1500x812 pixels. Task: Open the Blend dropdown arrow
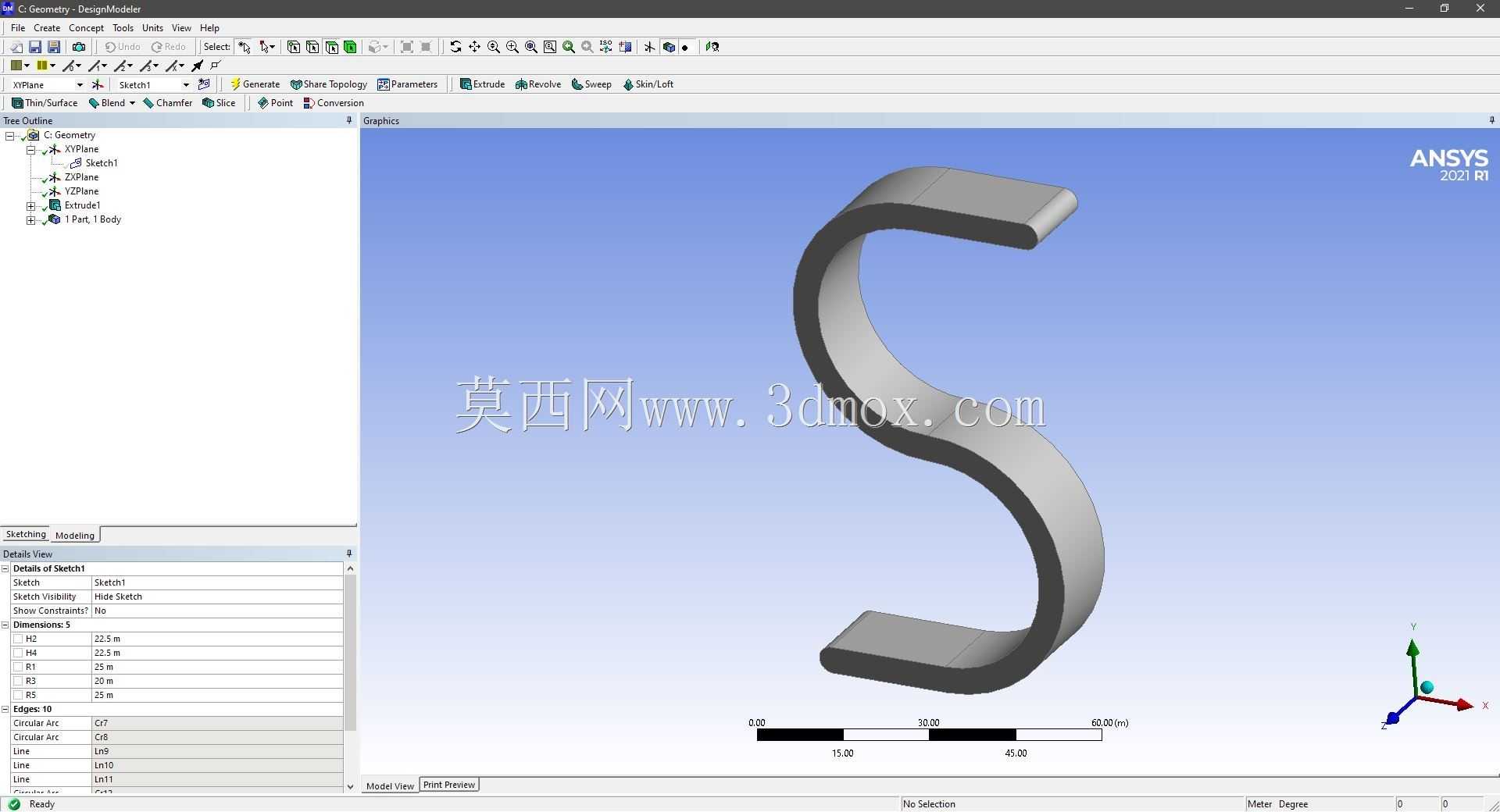132,103
